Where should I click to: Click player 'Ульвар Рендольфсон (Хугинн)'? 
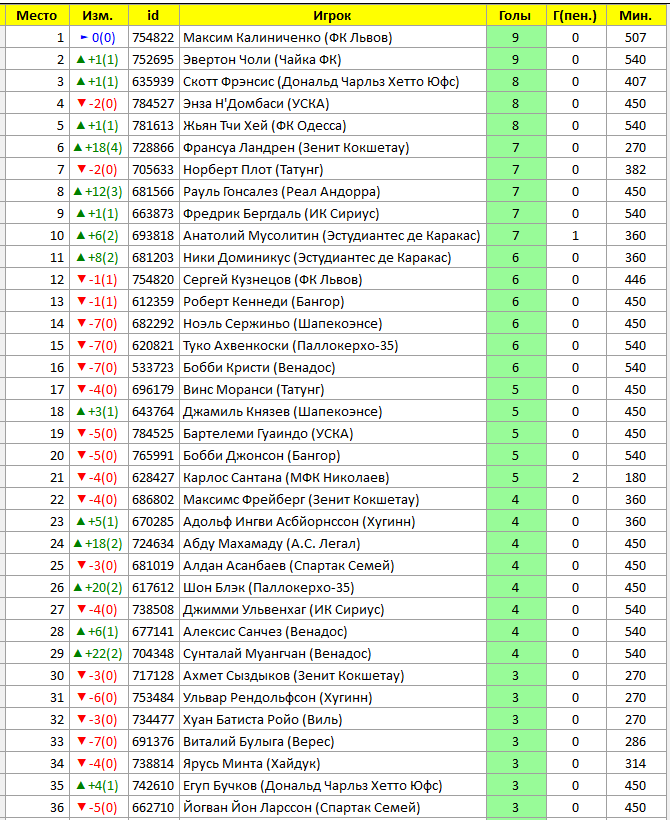tap(333, 697)
